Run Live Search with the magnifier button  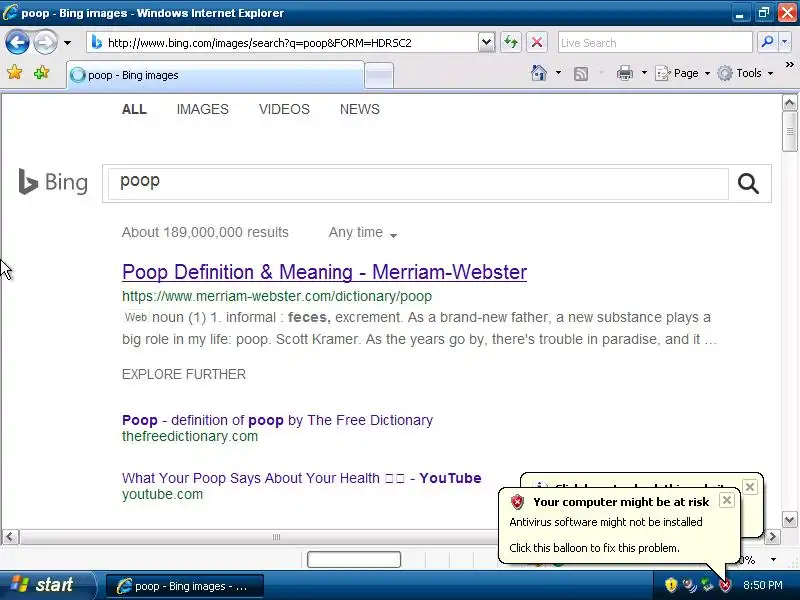[x=766, y=42]
